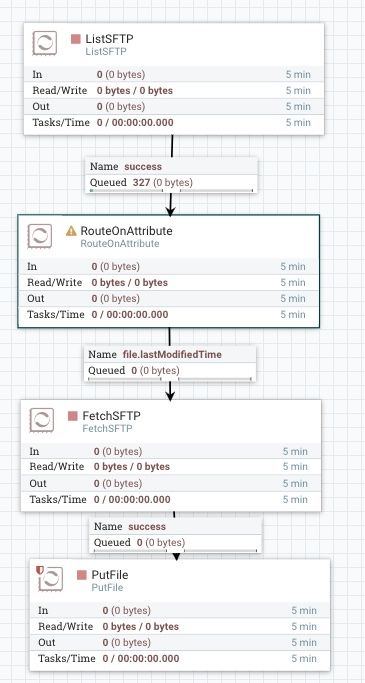Click the red stopped indicator beside ListSFTP
This screenshot has width=365, height=683.
click(76, 39)
